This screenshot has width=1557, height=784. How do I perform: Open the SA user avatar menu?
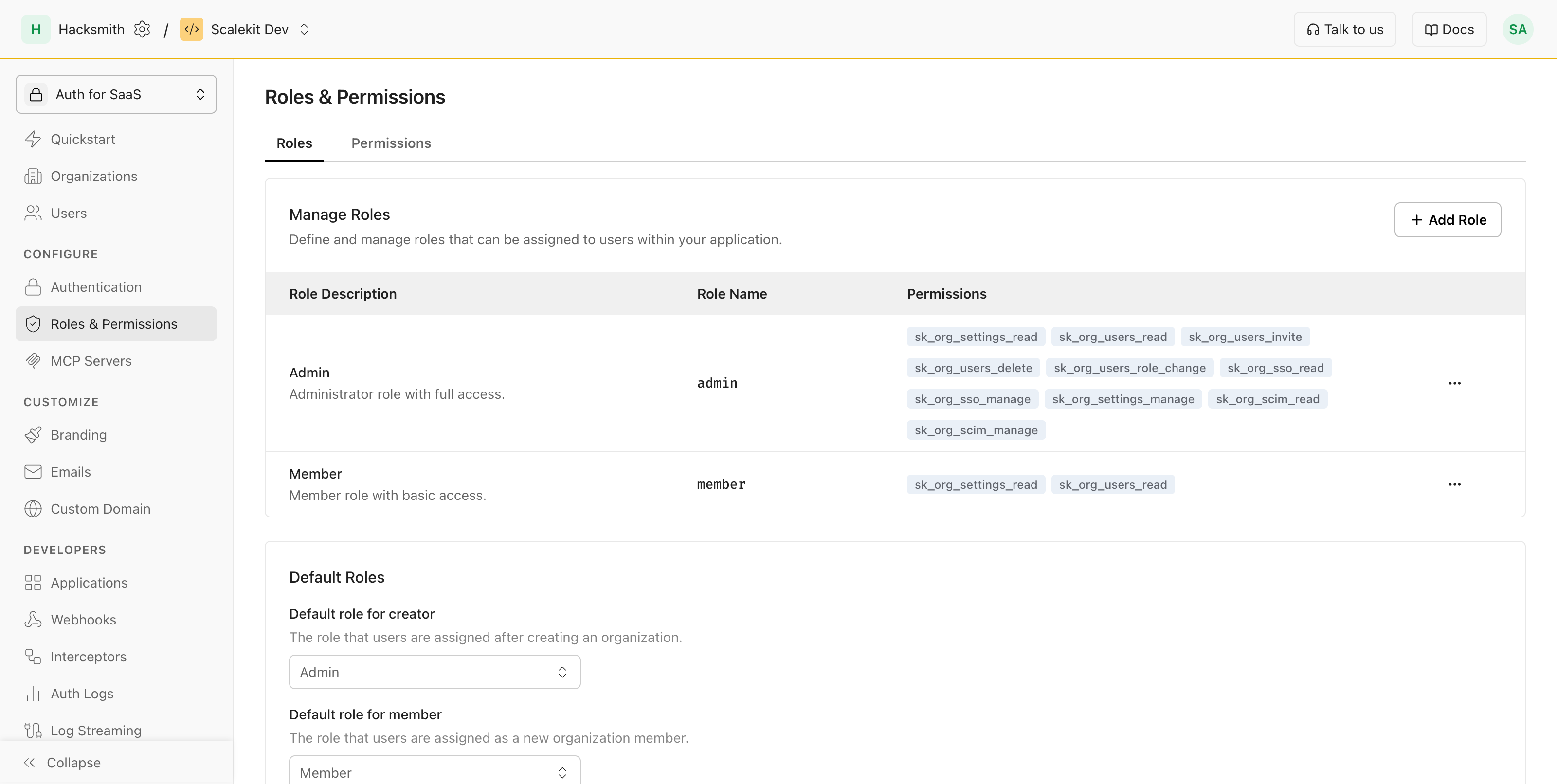[x=1517, y=29]
